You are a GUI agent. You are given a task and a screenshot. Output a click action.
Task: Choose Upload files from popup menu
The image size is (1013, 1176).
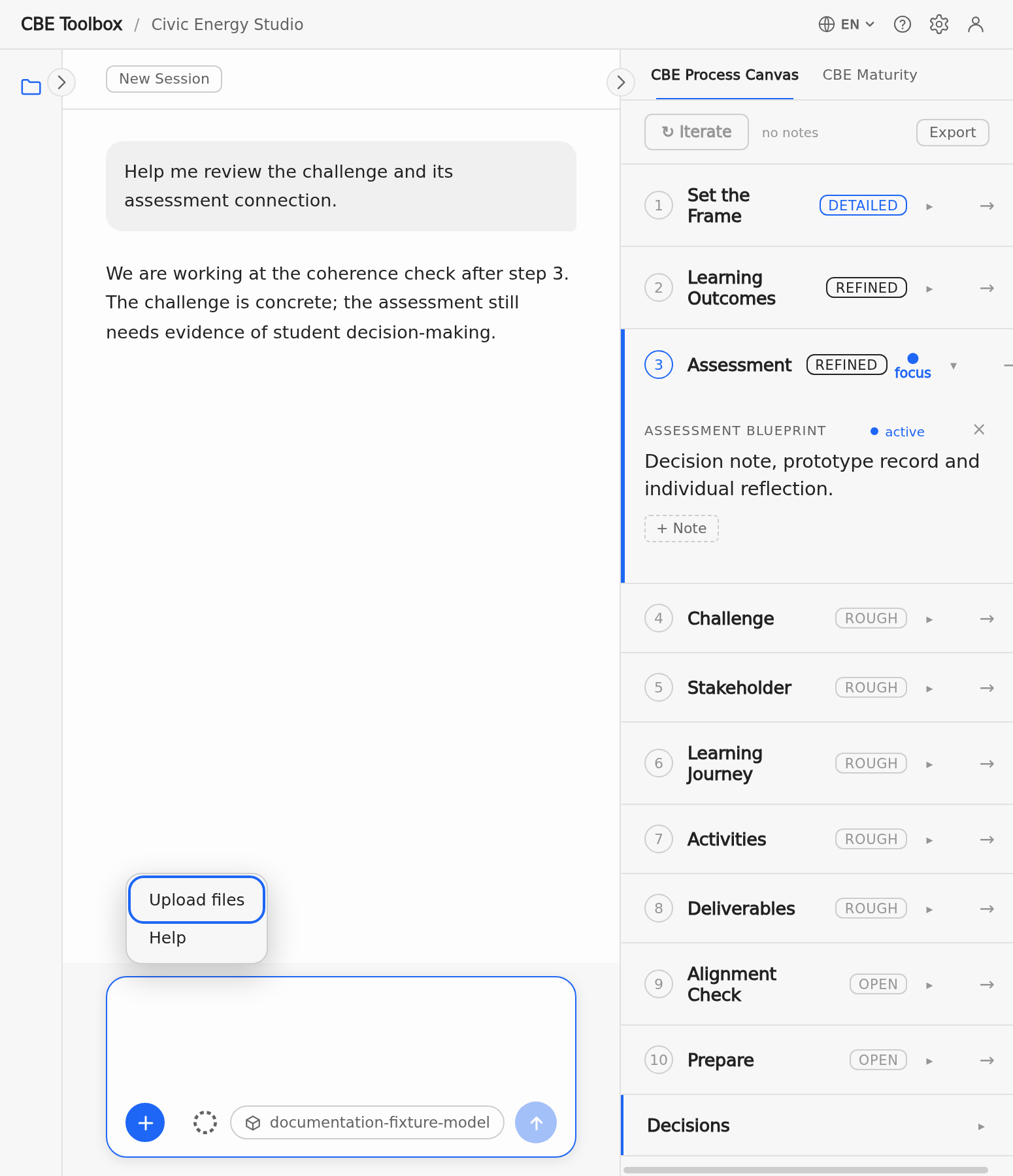pyautogui.click(x=197, y=900)
